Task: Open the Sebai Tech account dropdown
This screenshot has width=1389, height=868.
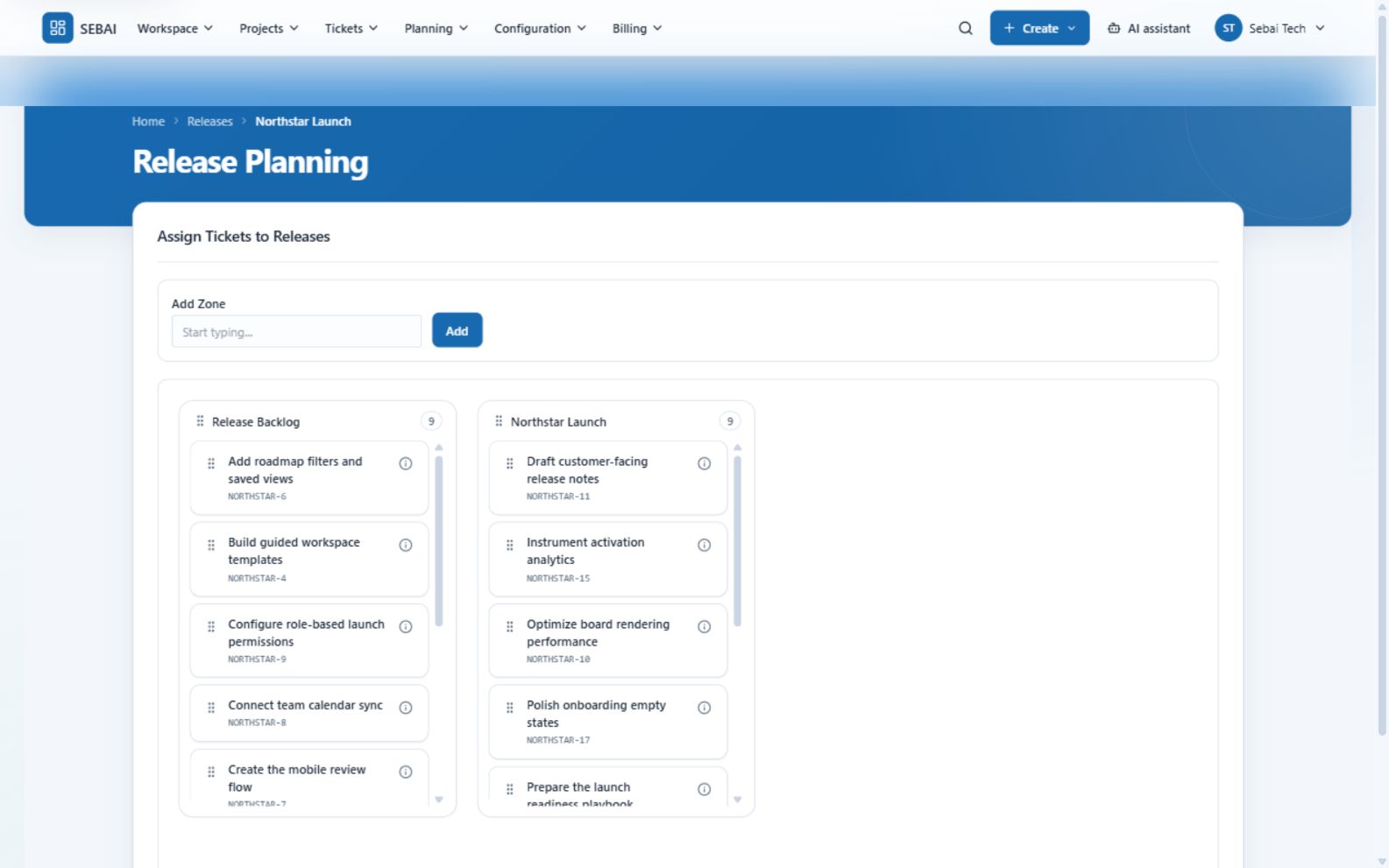Action: (x=1270, y=28)
